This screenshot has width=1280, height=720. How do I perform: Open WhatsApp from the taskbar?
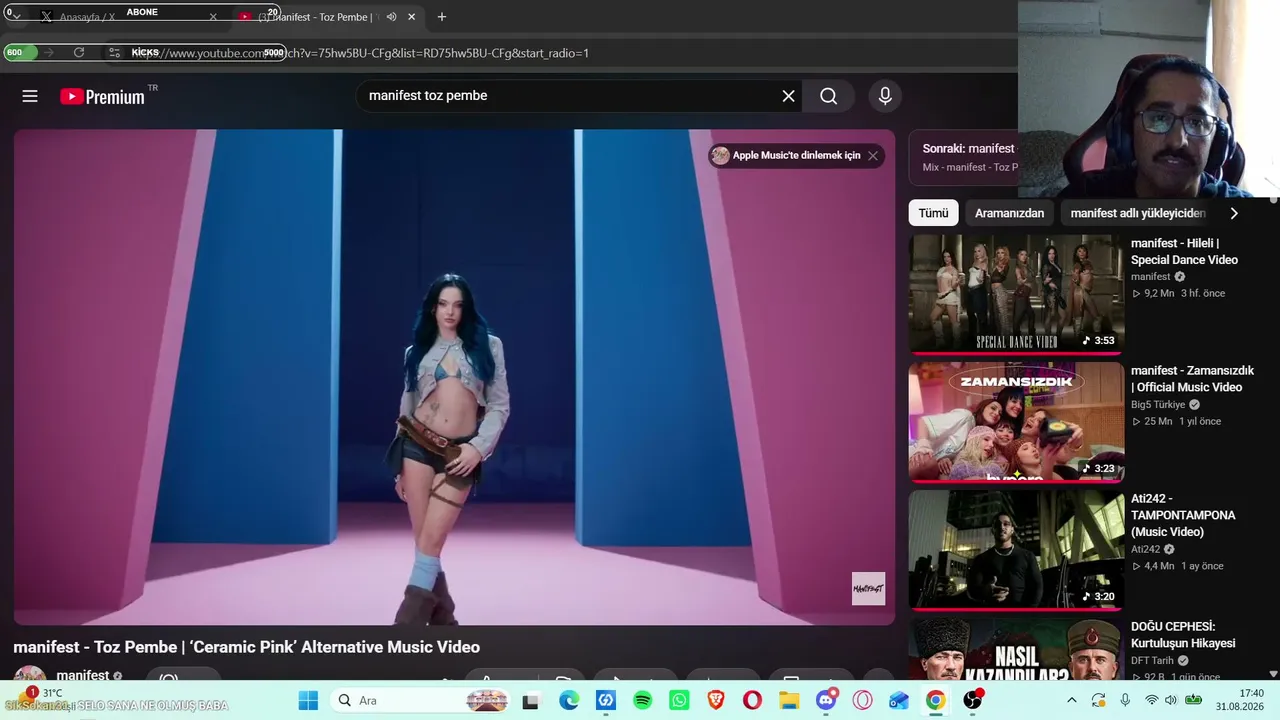pos(680,701)
